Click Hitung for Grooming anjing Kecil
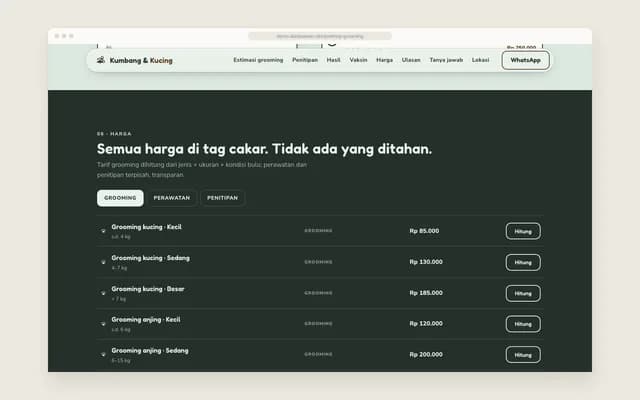 coord(523,324)
